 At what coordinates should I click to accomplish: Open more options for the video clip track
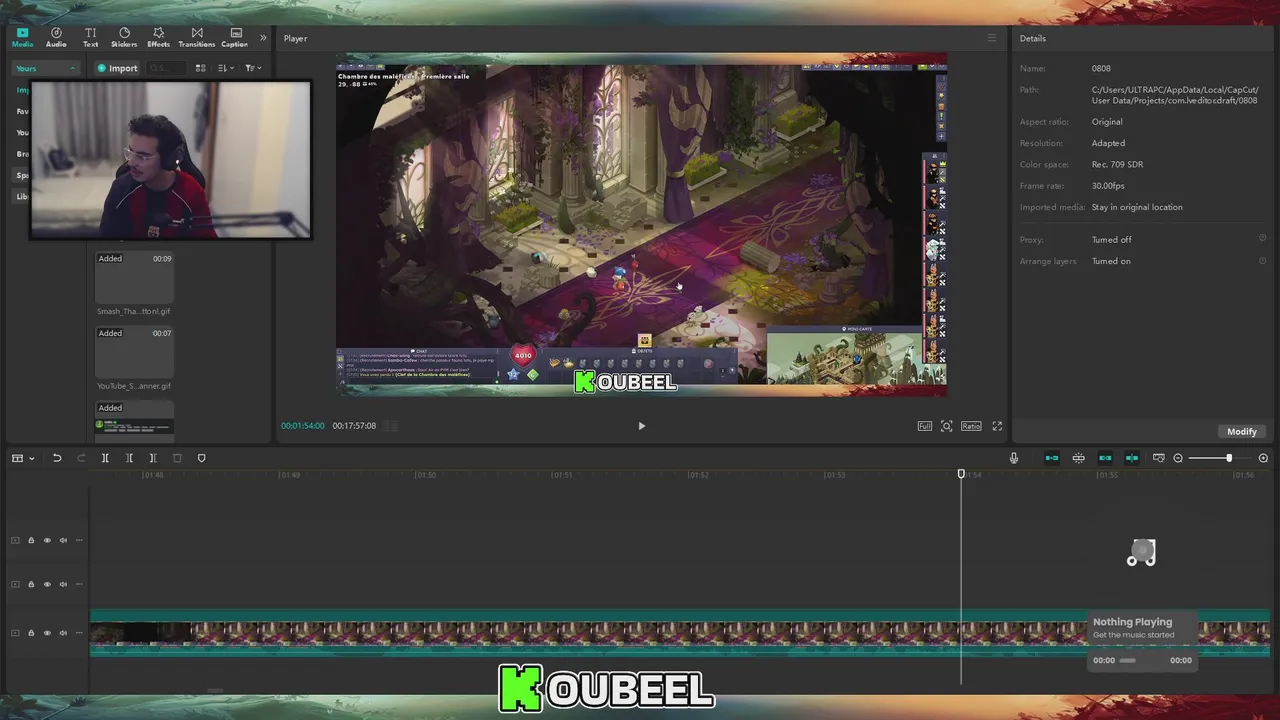tap(79, 632)
